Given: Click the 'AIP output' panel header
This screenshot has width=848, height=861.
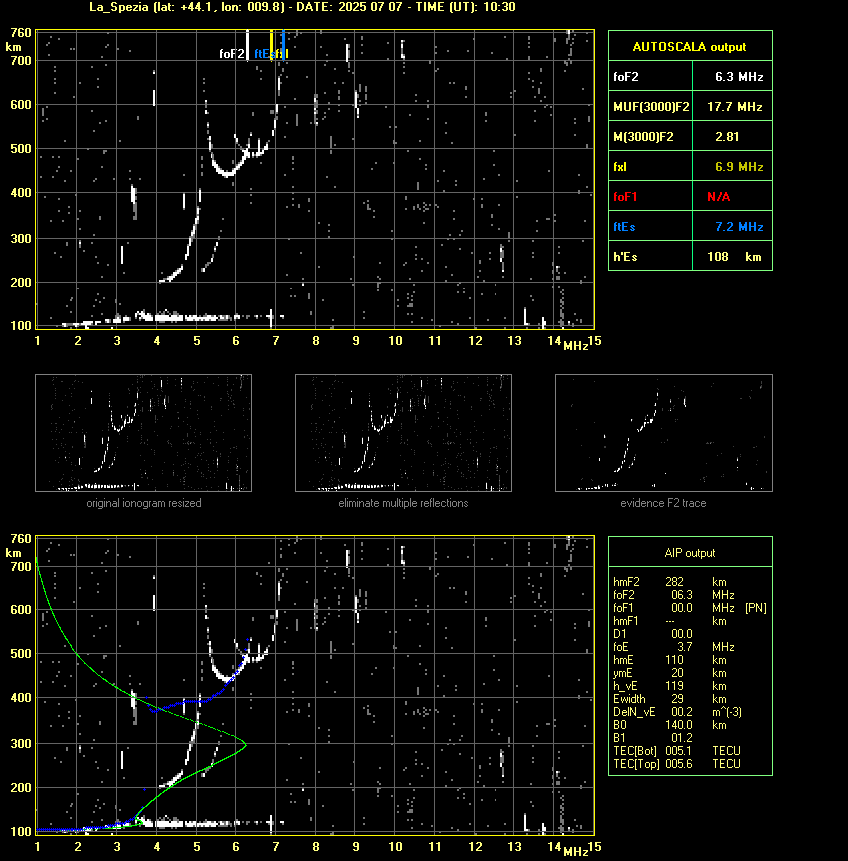Looking at the screenshot, I should click(x=690, y=552).
